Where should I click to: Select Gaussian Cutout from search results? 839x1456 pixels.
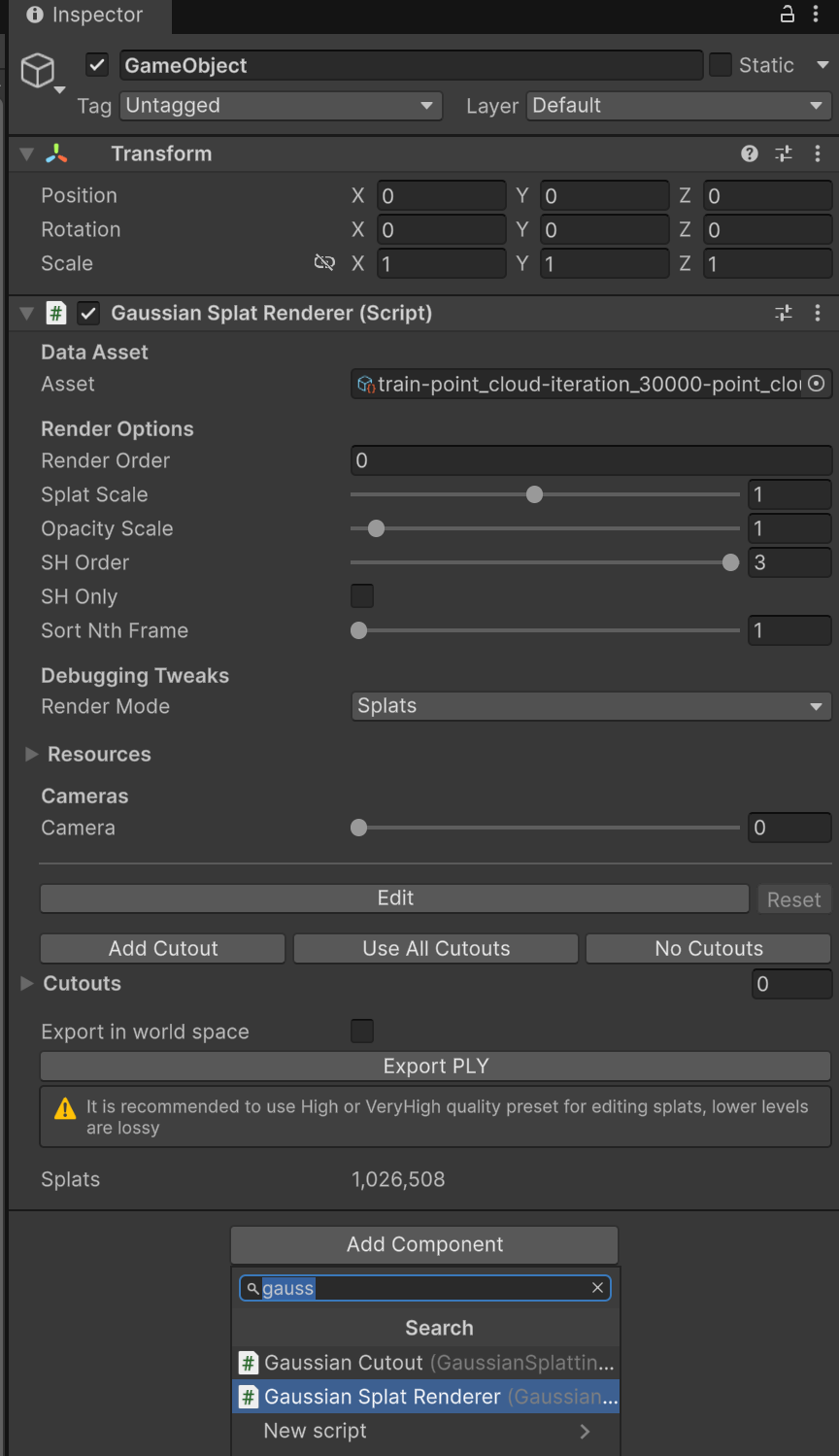(x=425, y=1363)
